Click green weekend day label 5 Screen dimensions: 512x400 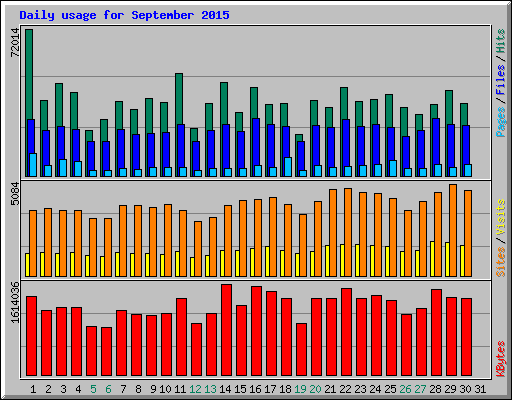click(93, 389)
